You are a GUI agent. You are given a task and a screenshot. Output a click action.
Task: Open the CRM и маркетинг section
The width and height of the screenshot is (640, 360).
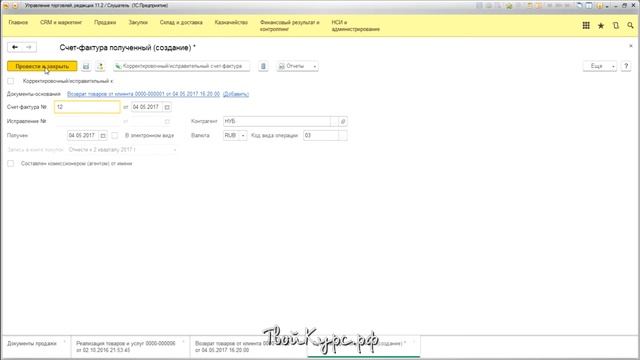61,22
